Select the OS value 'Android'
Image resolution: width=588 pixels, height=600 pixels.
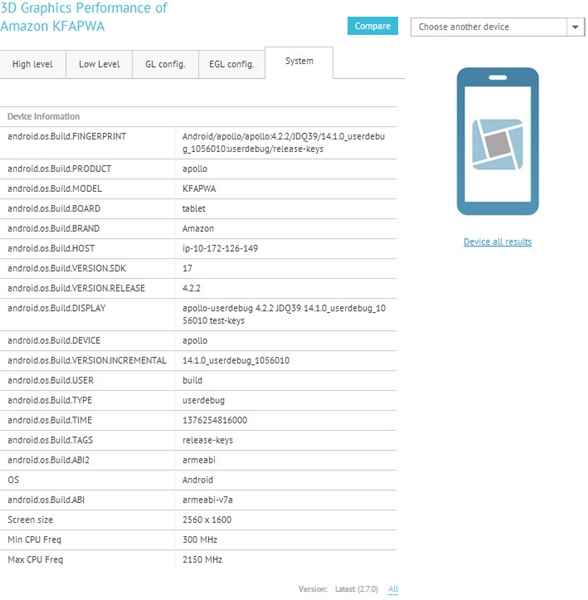tap(197, 480)
